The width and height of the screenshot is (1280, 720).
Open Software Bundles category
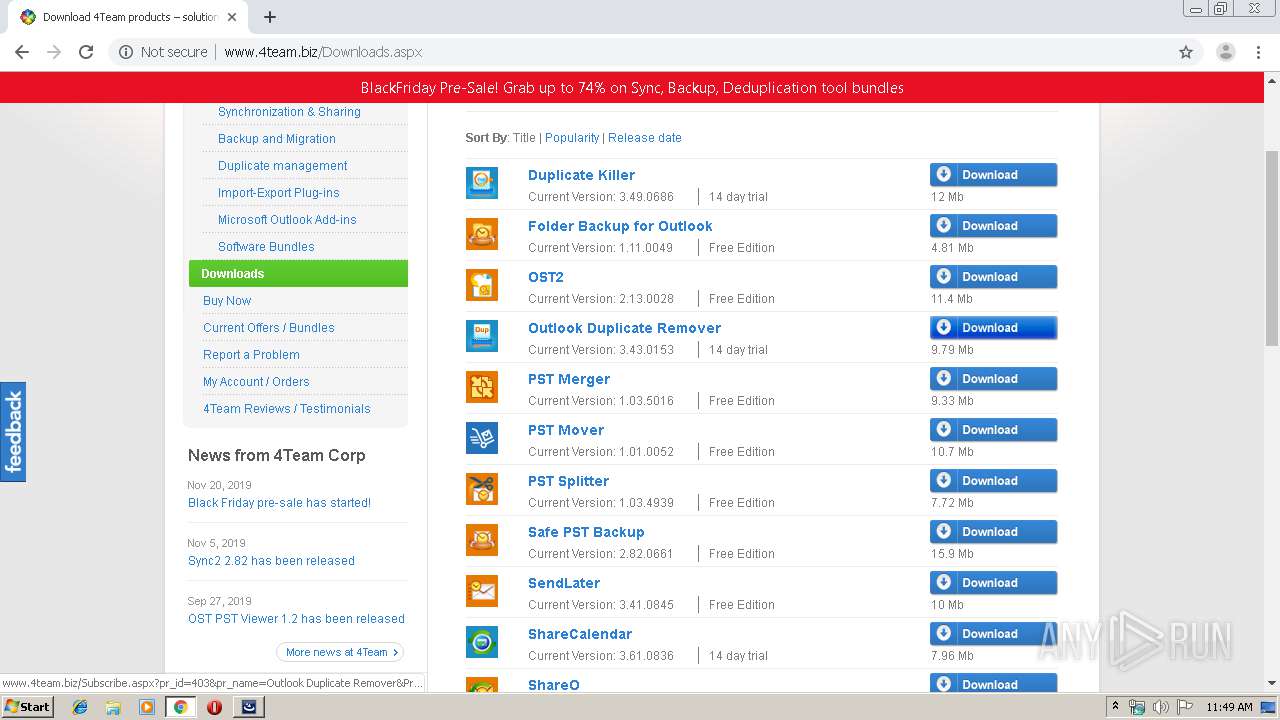click(266, 247)
